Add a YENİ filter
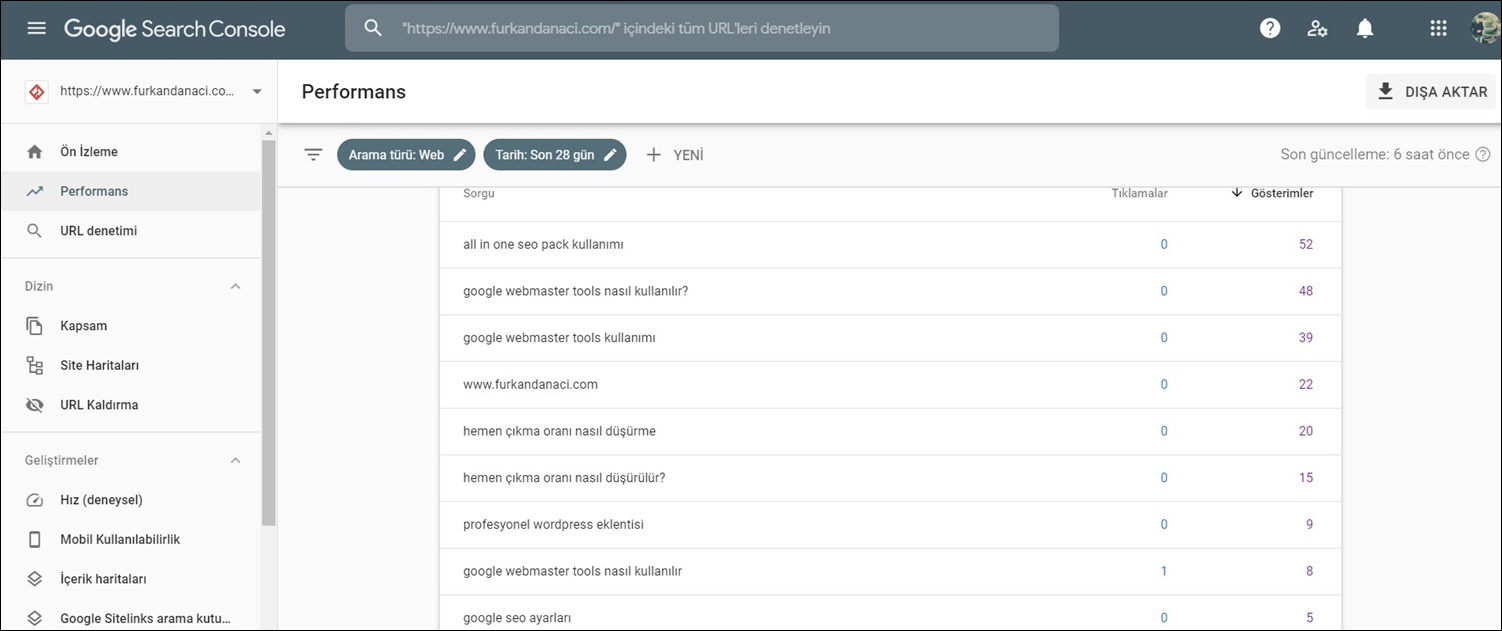The image size is (1502, 631). pos(675,155)
